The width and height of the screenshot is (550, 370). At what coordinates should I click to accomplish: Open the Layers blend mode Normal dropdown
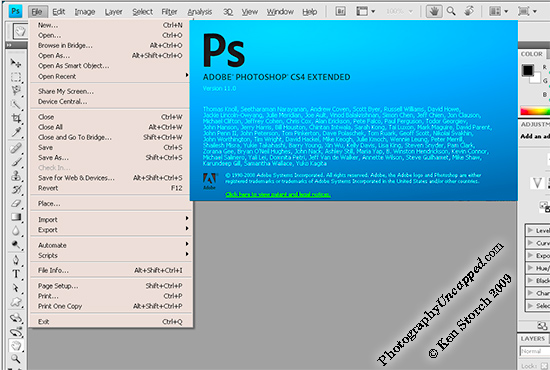pyautogui.click(x=535, y=351)
